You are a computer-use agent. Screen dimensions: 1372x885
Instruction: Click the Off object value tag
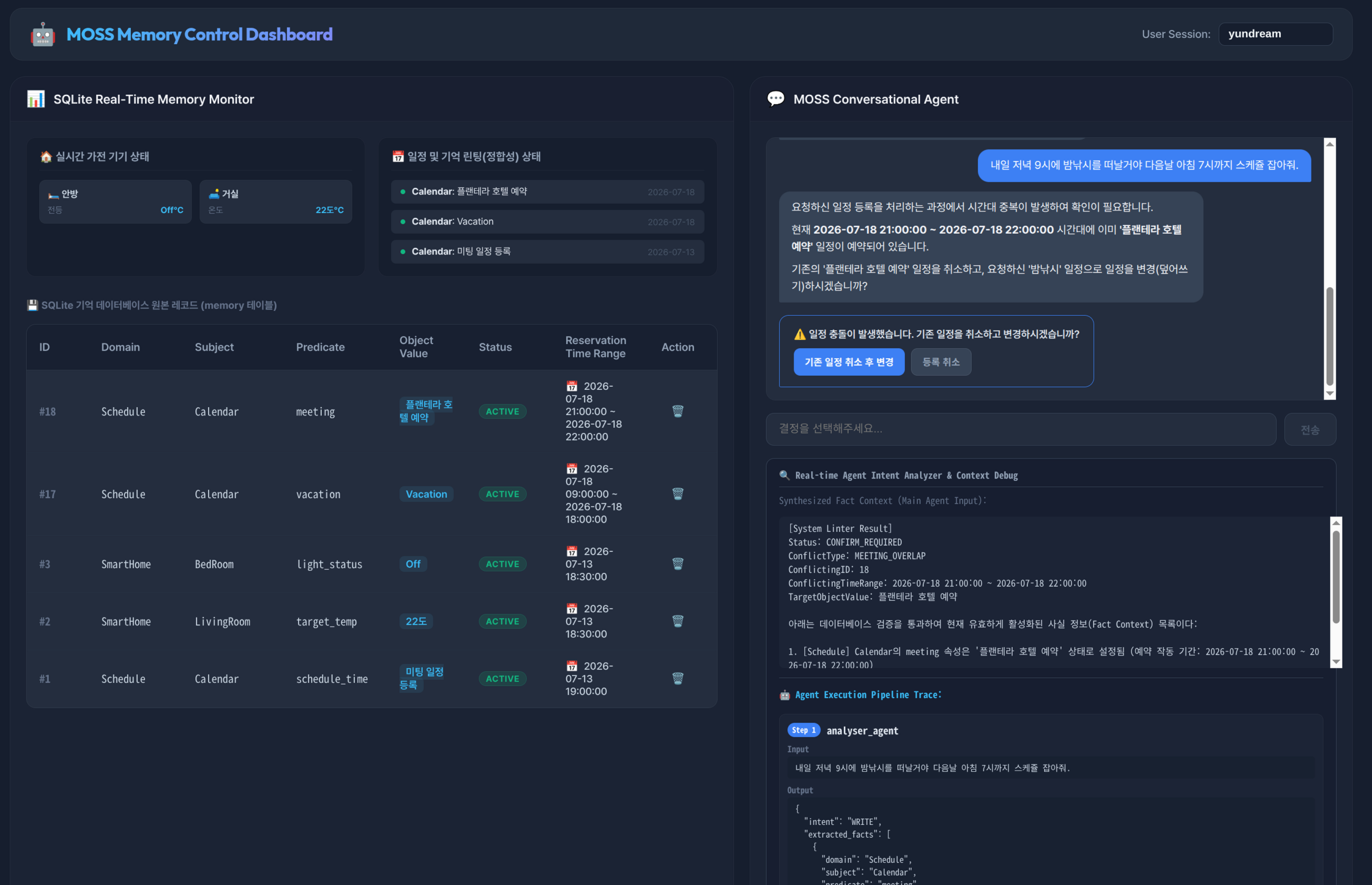click(x=413, y=564)
